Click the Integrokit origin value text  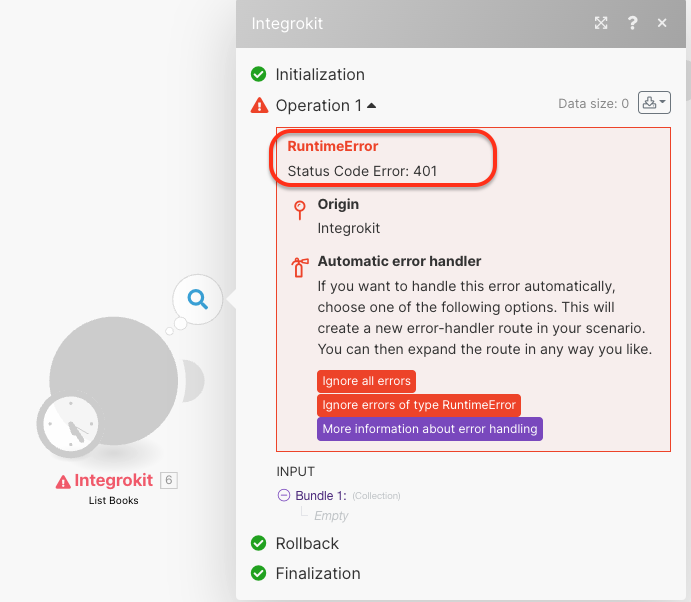[x=349, y=228]
